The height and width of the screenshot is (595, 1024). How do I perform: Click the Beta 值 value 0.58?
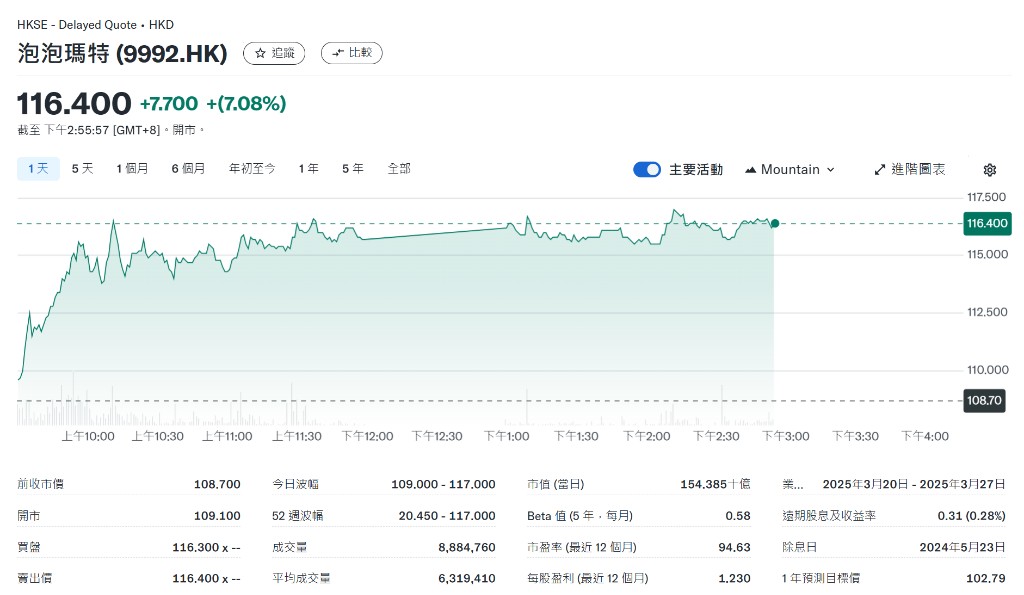coord(738,515)
